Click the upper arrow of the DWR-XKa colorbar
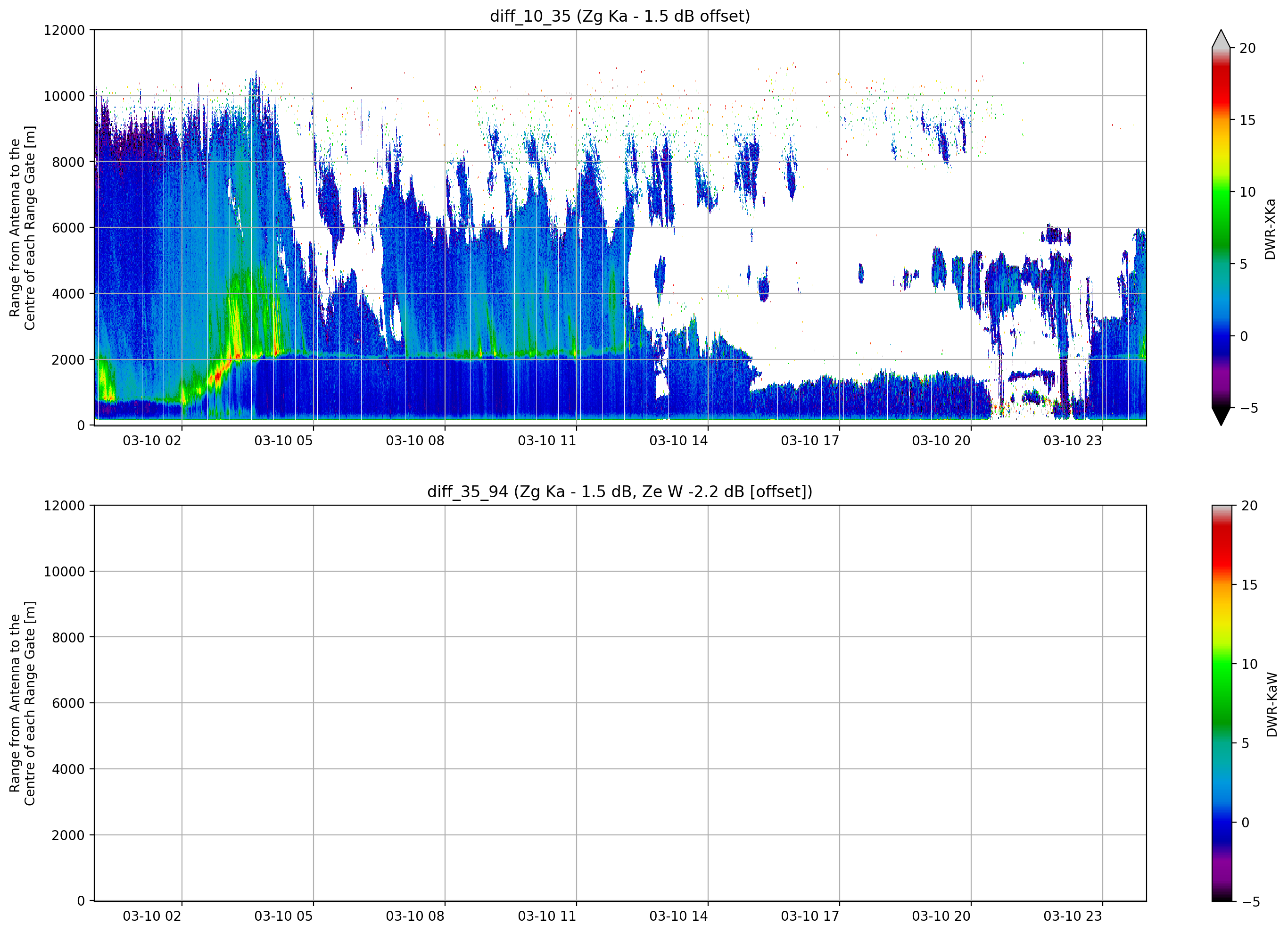The width and height of the screenshot is (1288, 933). coord(1221,39)
